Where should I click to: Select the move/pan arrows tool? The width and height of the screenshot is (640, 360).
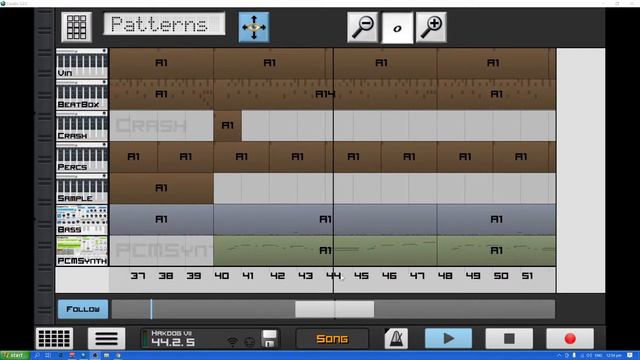click(253, 27)
